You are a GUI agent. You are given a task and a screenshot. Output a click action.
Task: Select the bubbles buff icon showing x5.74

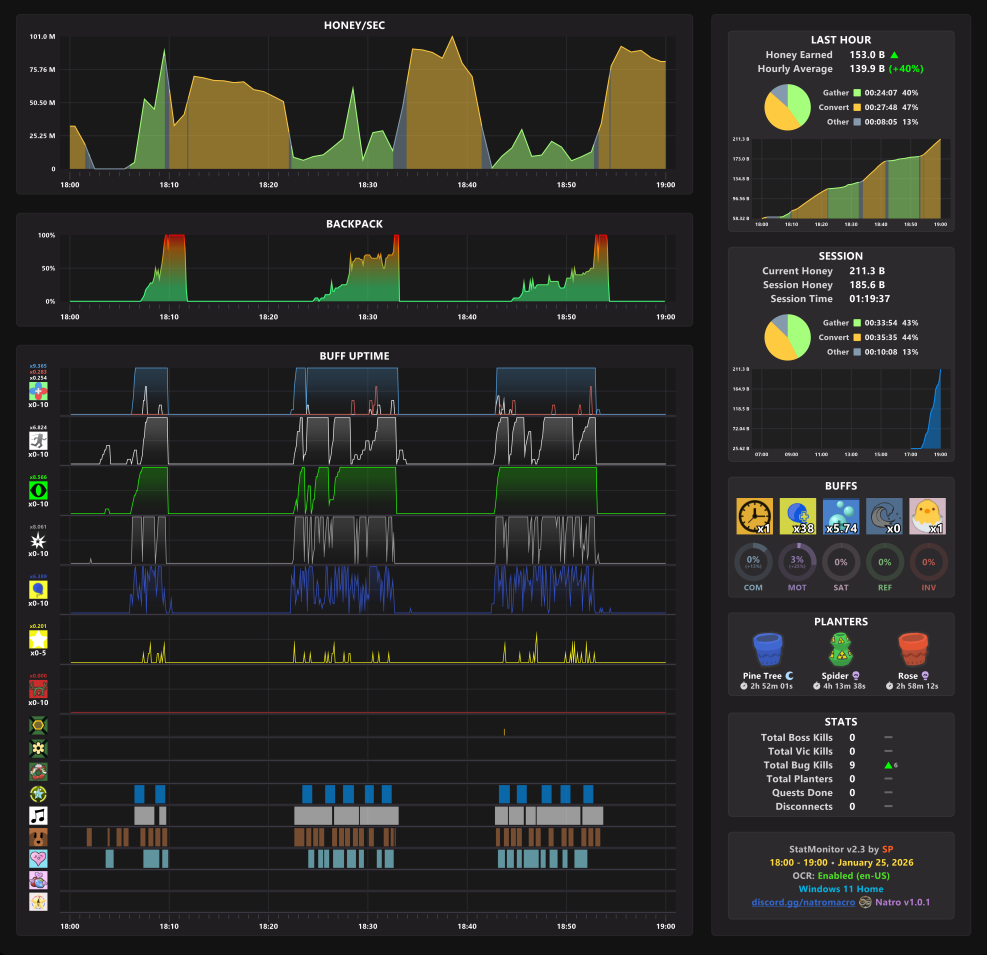click(841, 516)
